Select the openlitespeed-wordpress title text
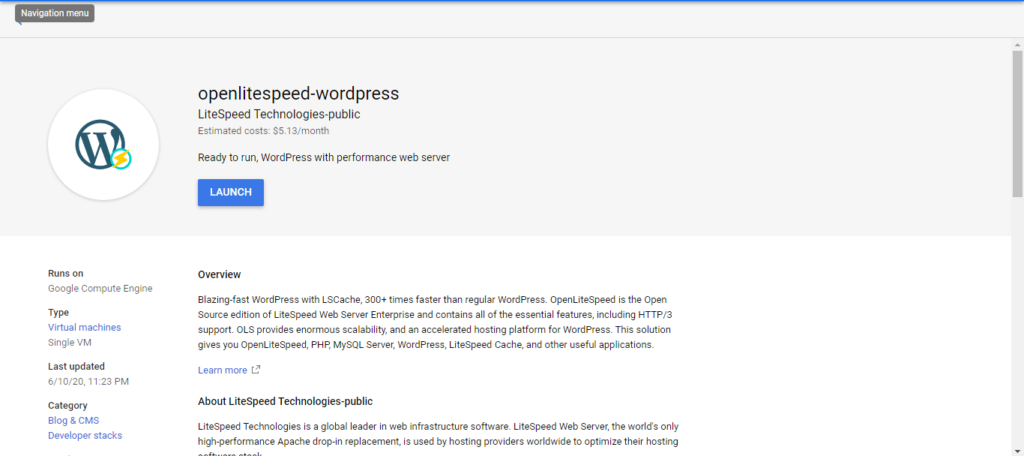Viewport: 1024px width, 456px height. point(298,93)
